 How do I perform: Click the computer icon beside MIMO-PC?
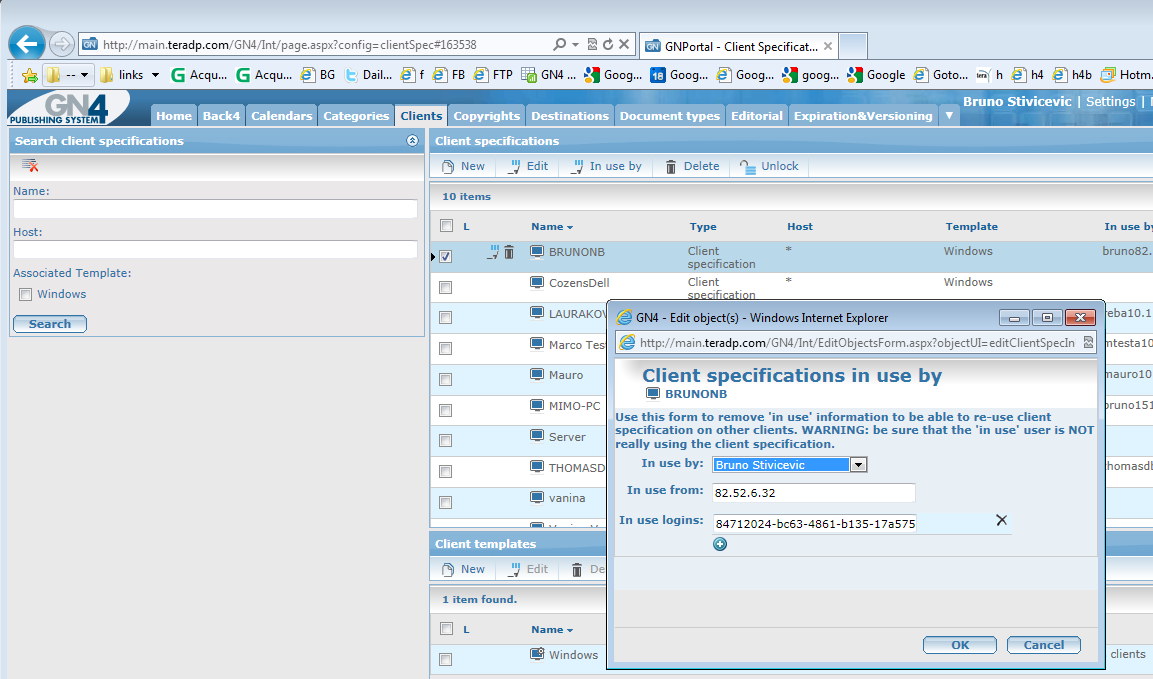pos(538,405)
